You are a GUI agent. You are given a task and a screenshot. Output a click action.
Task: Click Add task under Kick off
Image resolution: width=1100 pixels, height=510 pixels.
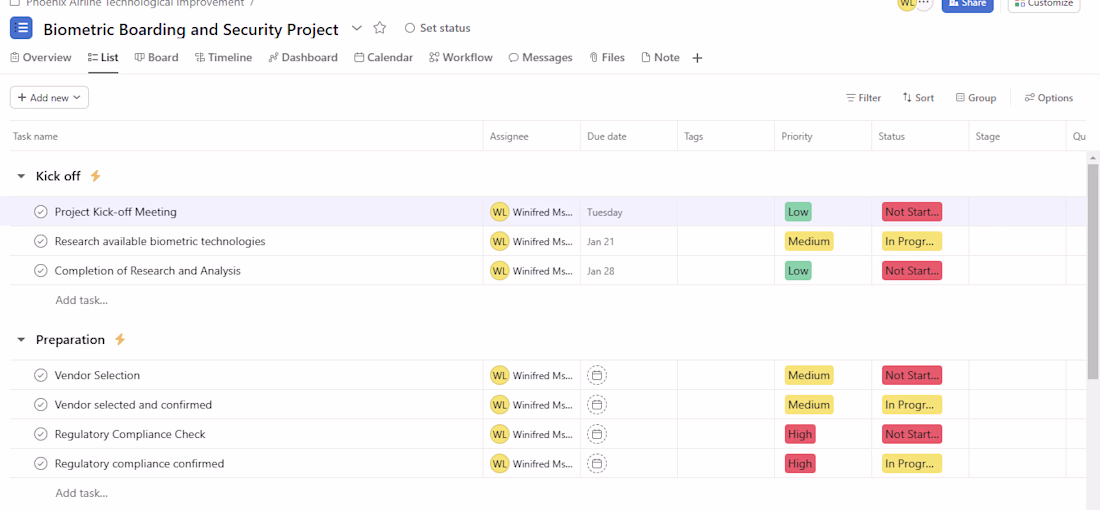[81, 300]
